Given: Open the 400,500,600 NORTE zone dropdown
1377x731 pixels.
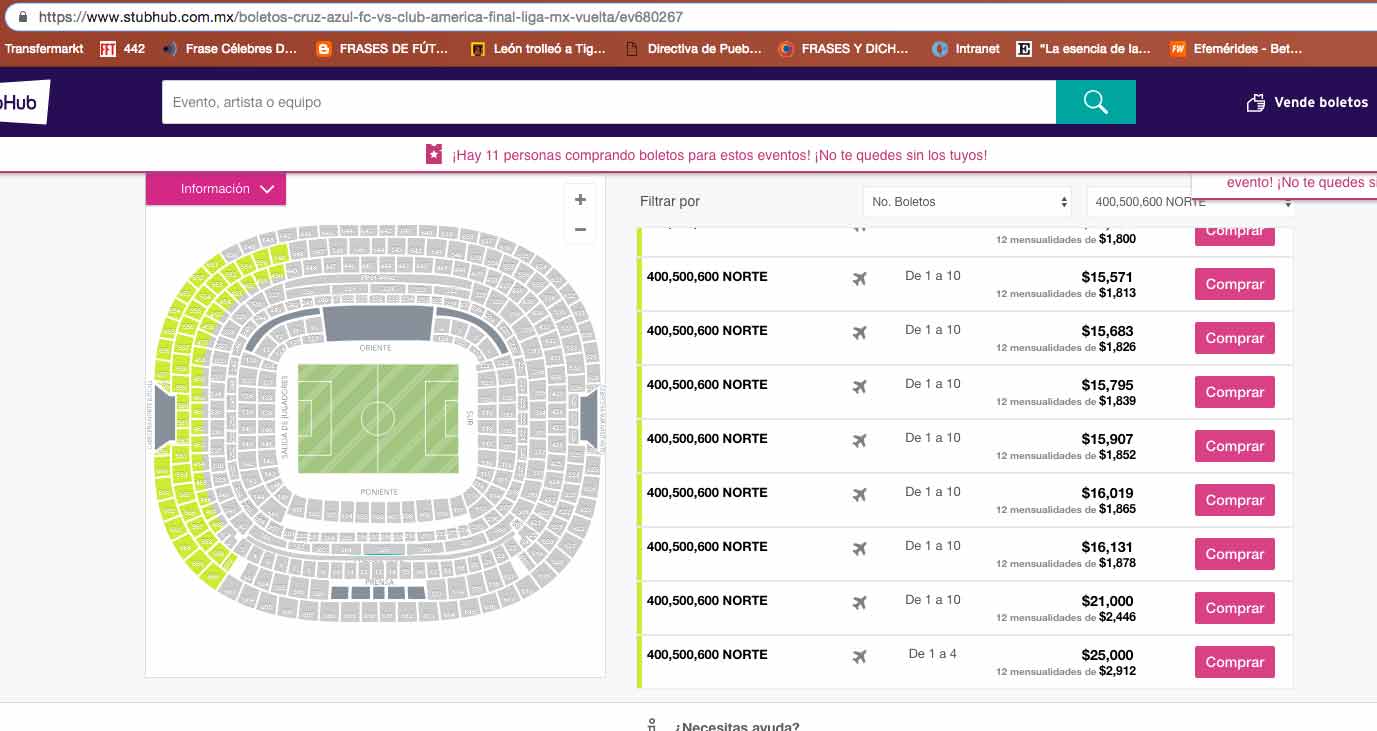Looking at the screenshot, I should 1190,202.
